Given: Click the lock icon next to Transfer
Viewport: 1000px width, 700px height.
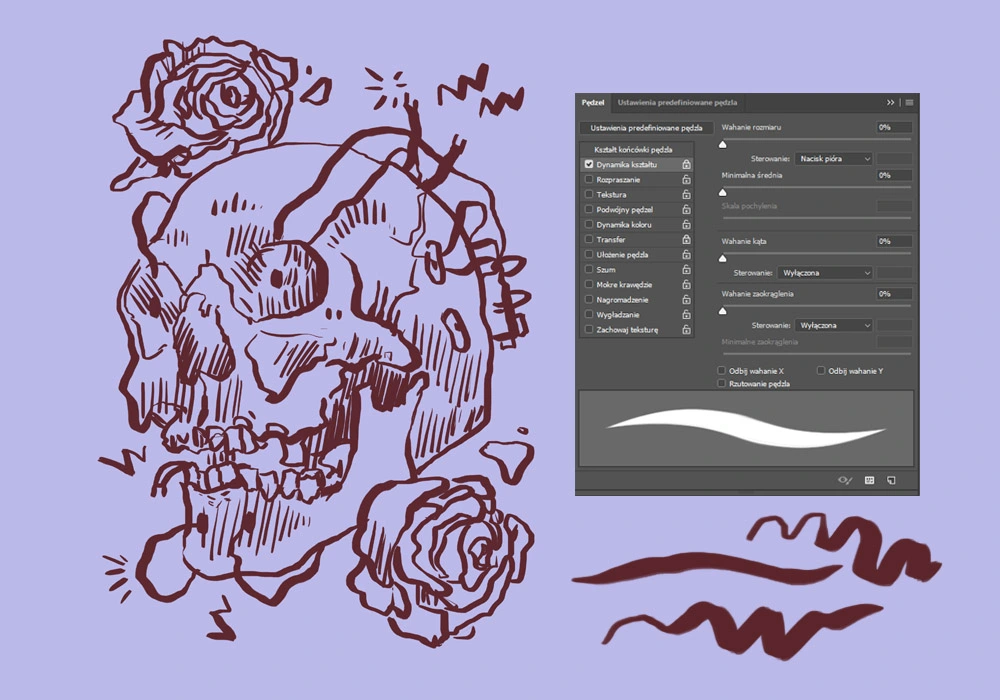Looking at the screenshot, I should (x=686, y=239).
